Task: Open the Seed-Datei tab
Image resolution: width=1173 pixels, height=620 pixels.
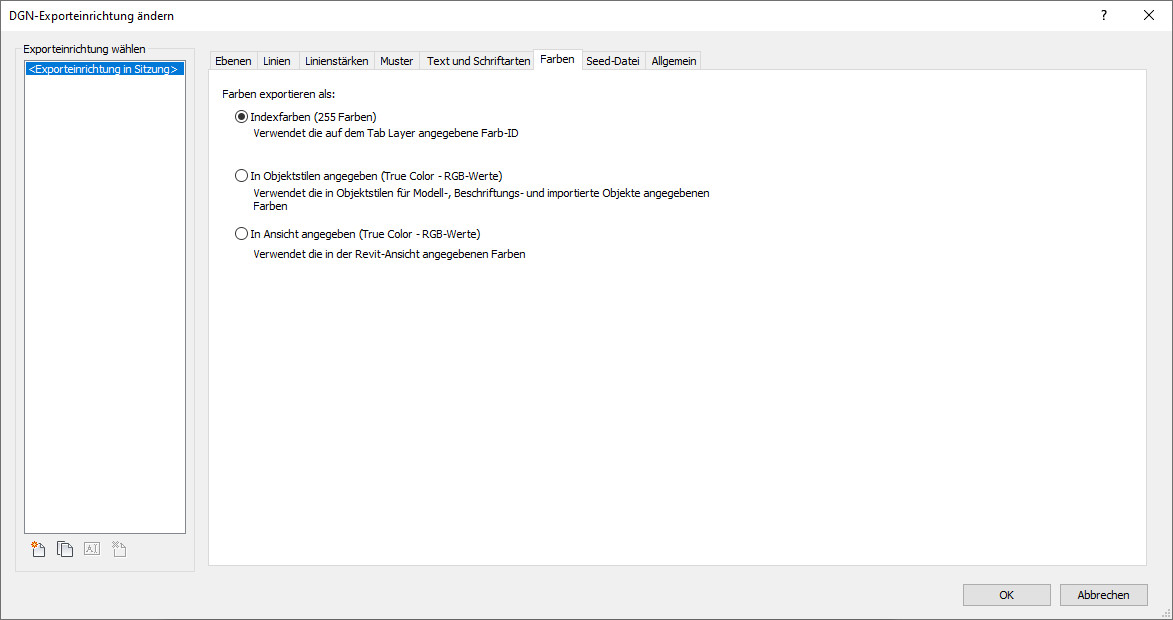Action: [x=612, y=61]
